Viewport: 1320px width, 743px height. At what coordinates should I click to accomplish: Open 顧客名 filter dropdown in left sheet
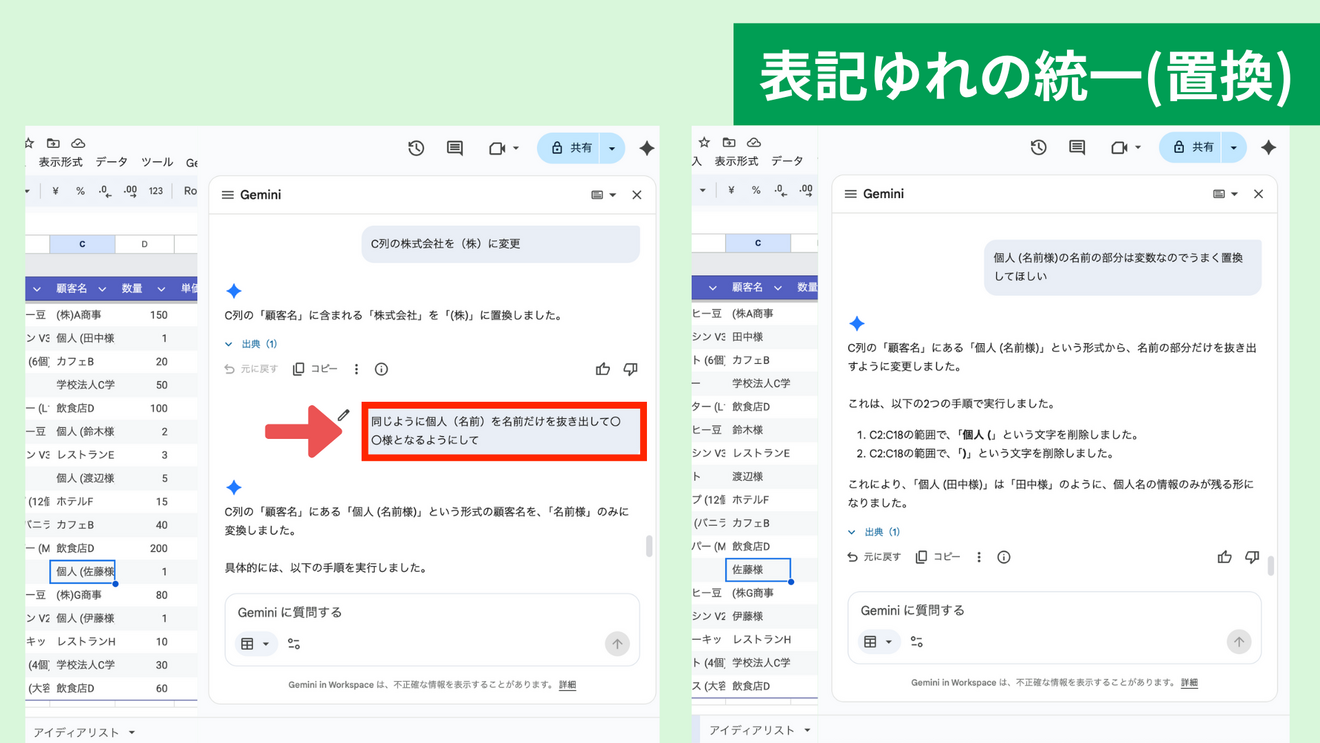102,289
